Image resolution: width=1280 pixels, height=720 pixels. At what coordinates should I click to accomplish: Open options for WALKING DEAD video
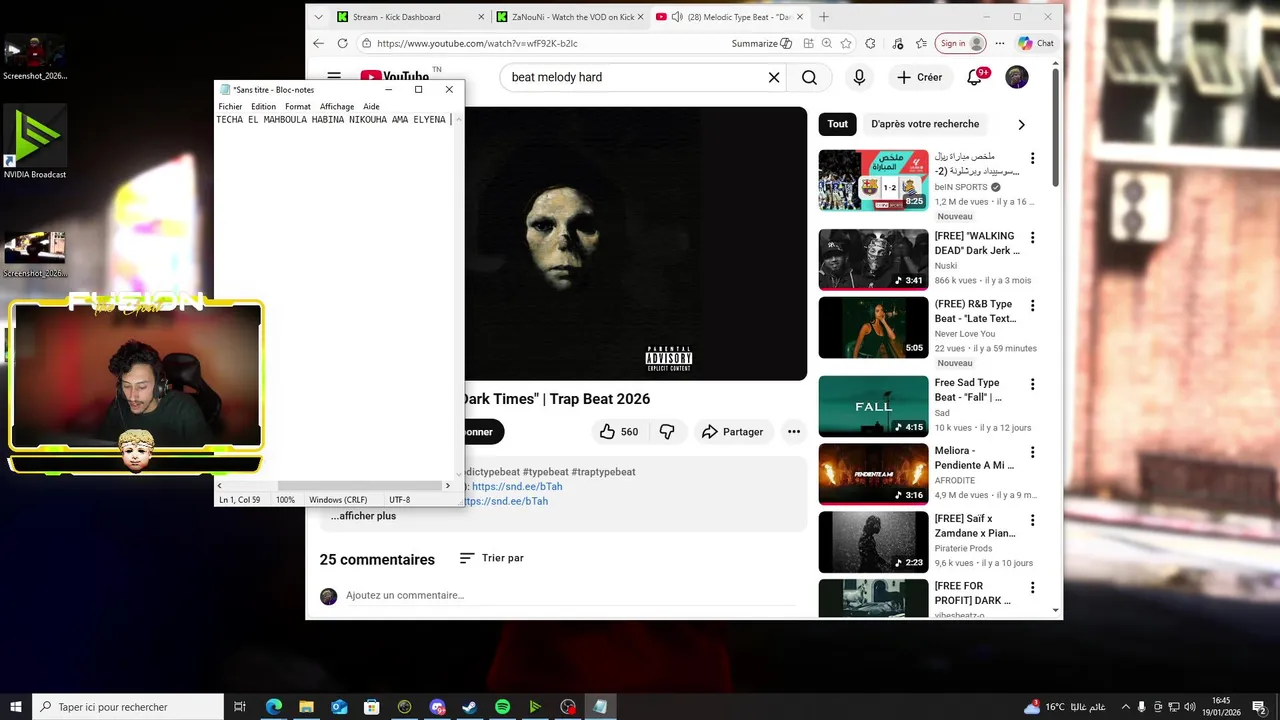point(1033,238)
